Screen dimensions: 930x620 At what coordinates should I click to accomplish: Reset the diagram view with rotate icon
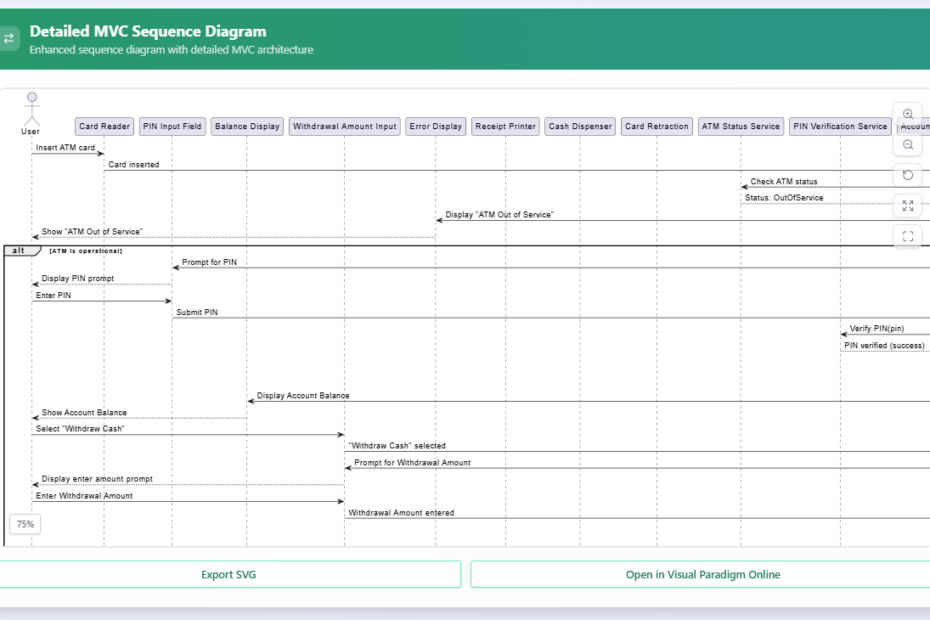pos(907,175)
